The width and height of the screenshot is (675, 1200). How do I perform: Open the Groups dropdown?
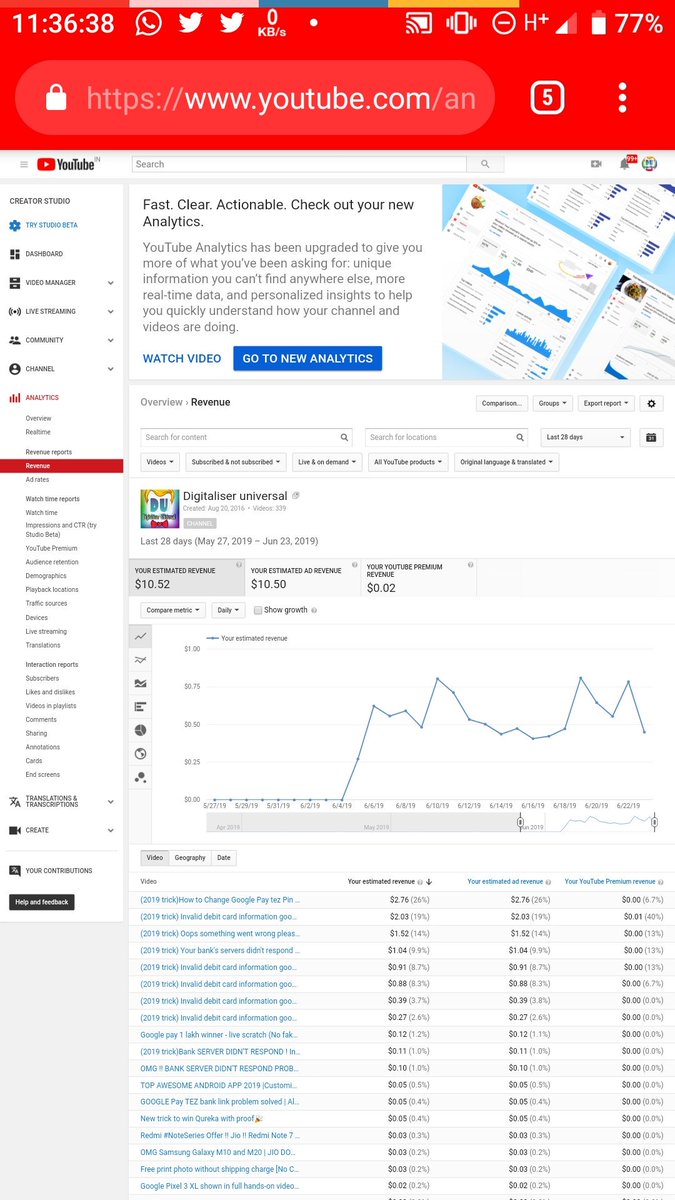pos(553,403)
